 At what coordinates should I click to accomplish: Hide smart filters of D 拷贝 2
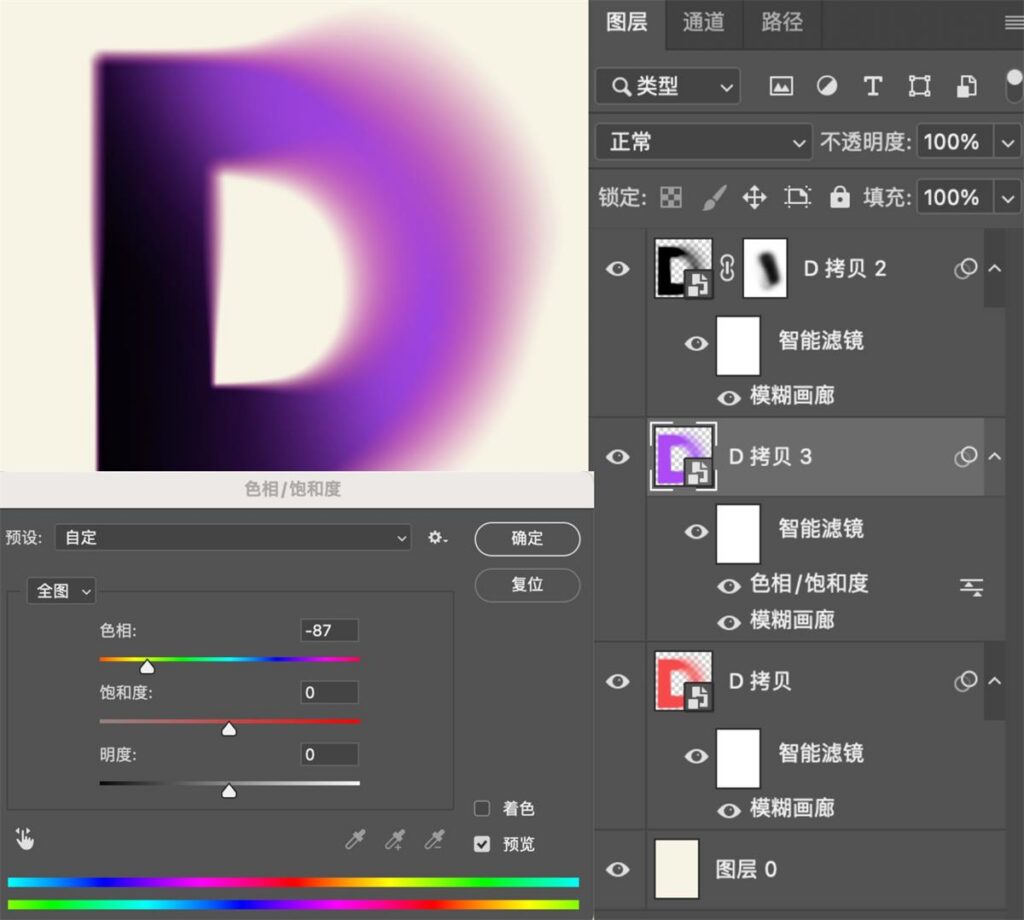tap(696, 343)
